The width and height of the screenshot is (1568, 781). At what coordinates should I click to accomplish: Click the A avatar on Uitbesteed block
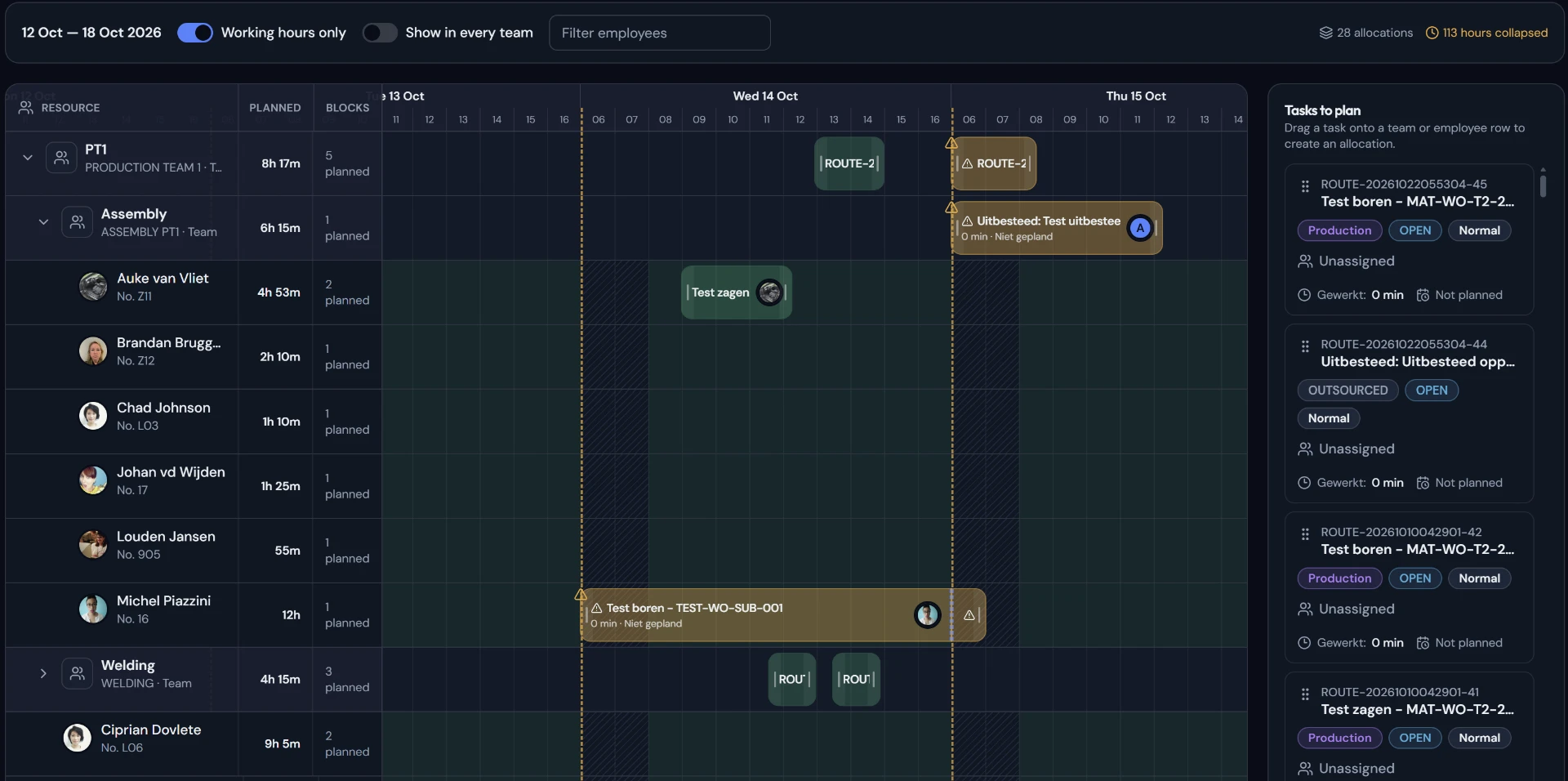coord(1140,228)
